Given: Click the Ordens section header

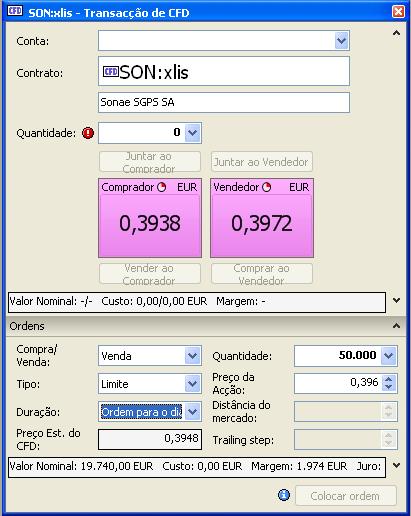Looking at the screenshot, I should point(206,326).
